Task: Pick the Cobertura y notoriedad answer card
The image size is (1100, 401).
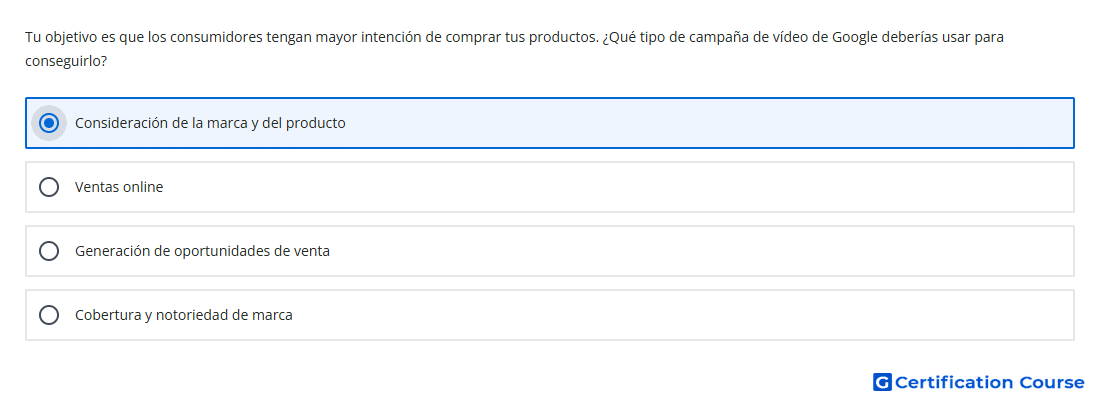Action: tap(550, 315)
